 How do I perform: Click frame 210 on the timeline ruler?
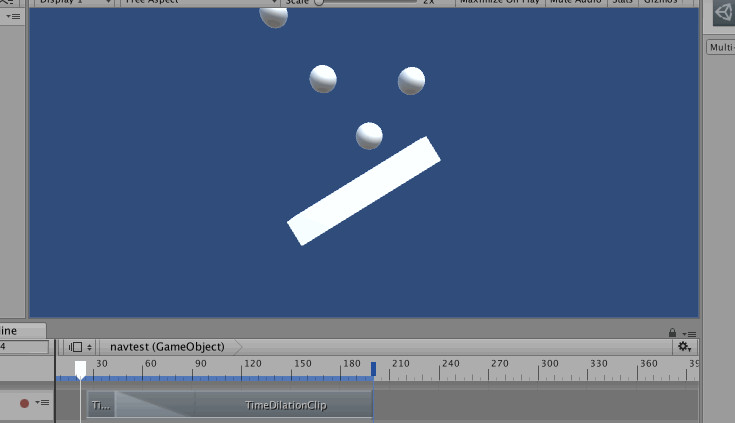click(x=401, y=363)
